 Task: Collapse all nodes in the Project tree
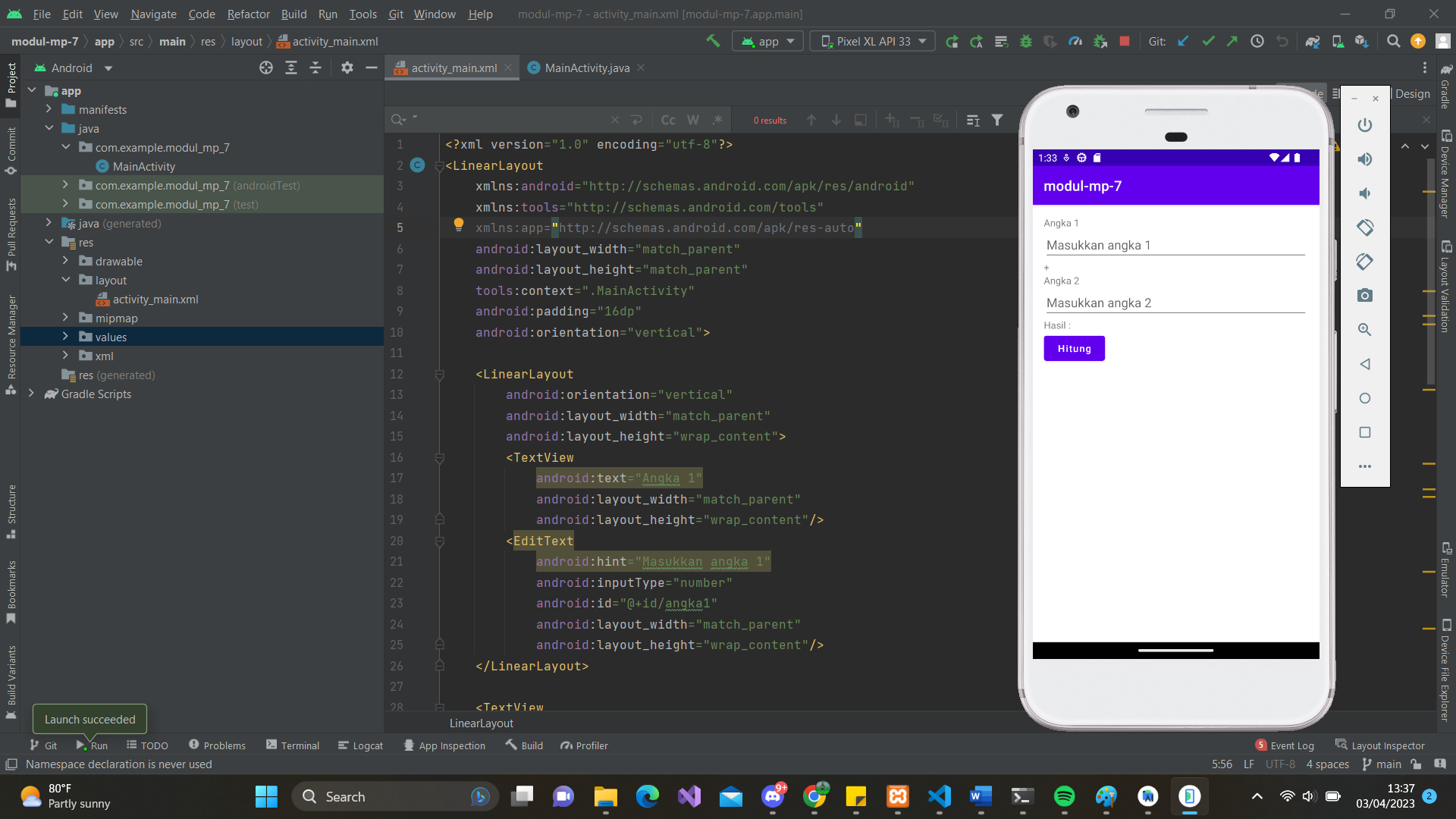[x=315, y=67]
